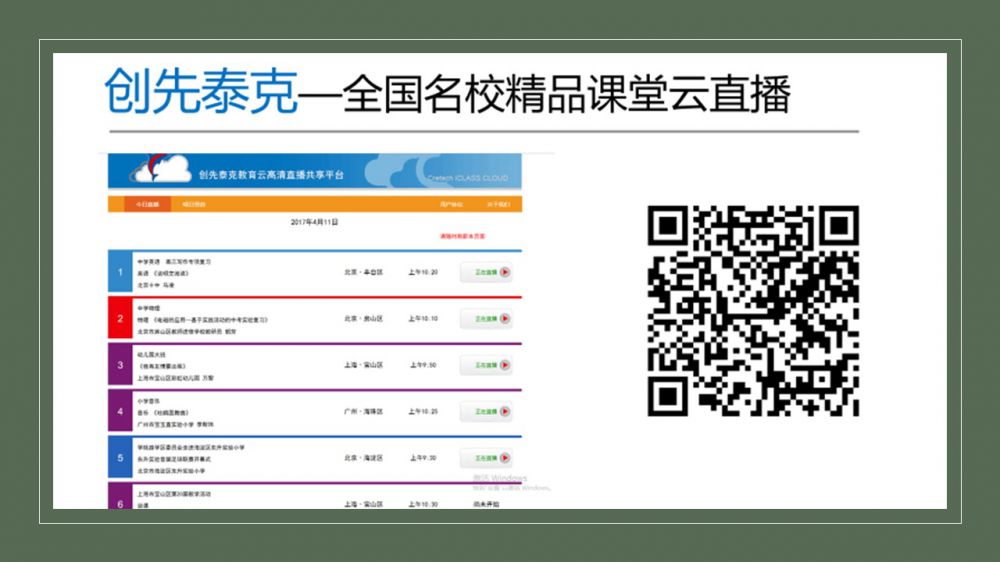The image size is (1000, 562).
Task: Click play icon on course 5 row
Action: pyautogui.click(x=504, y=458)
